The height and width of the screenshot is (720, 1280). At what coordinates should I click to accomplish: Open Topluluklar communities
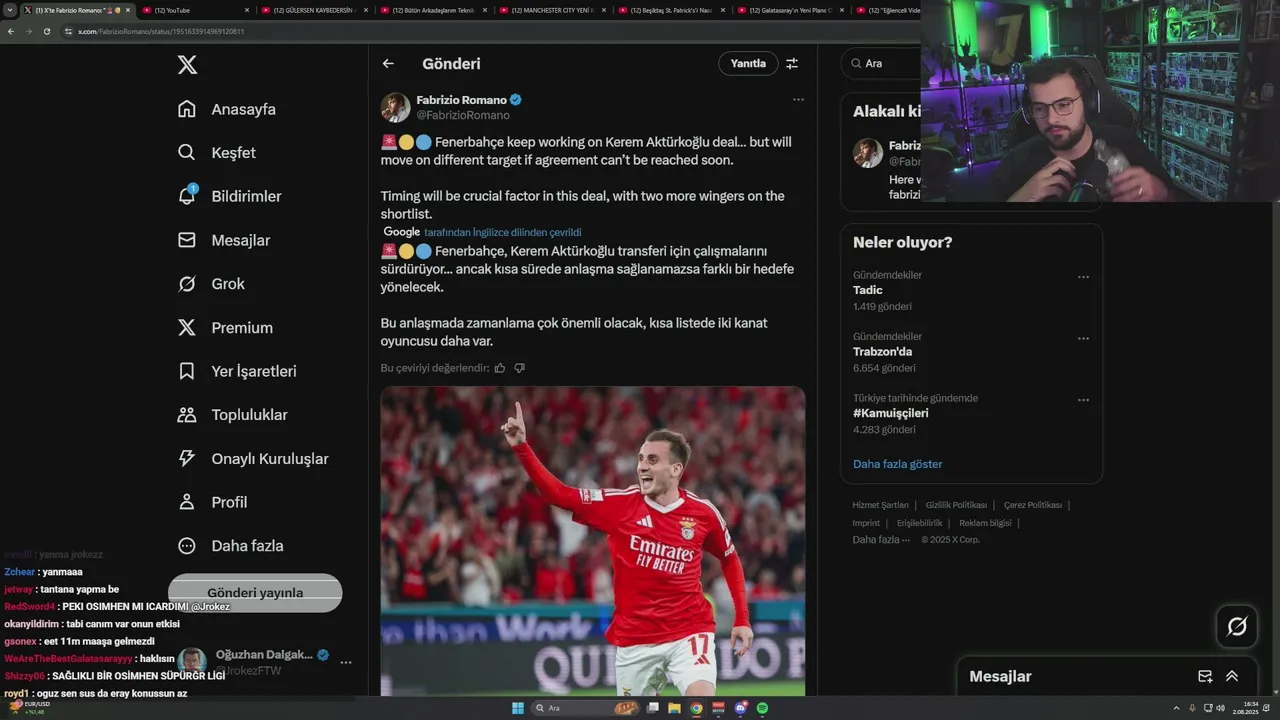(232, 415)
